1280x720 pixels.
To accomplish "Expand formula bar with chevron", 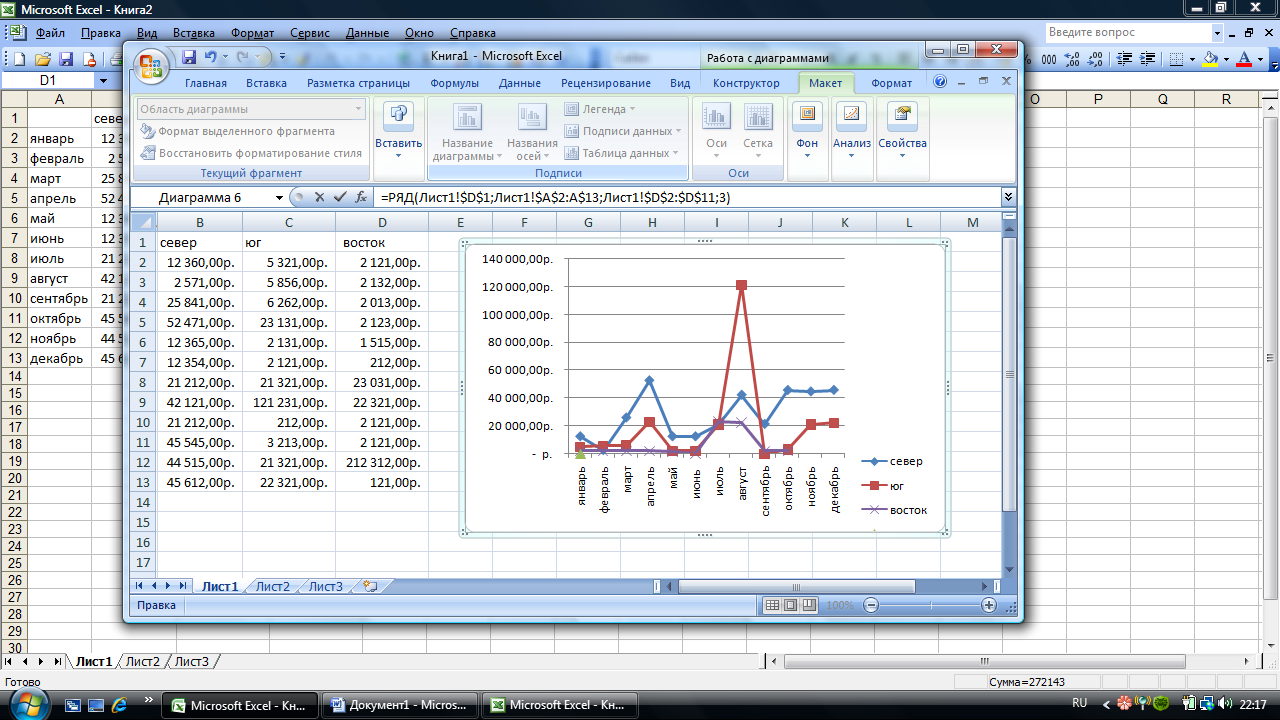I will (x=1008, y=198).
